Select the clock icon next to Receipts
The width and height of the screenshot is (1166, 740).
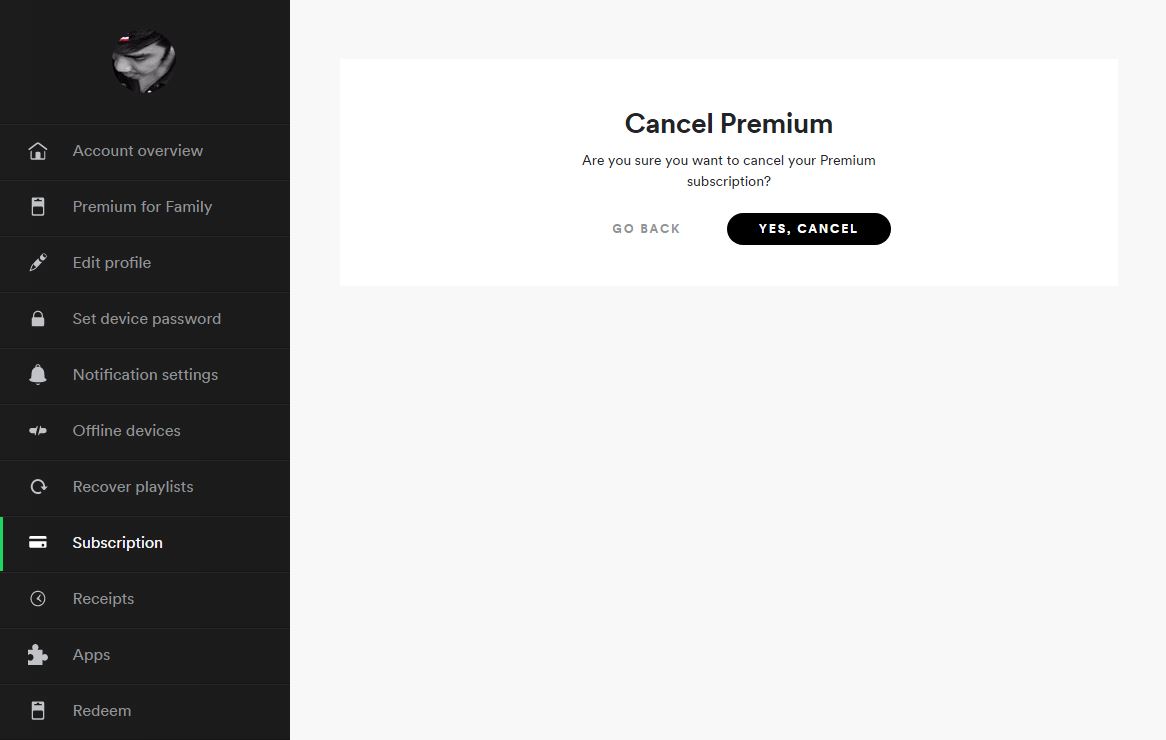[38, 598]
